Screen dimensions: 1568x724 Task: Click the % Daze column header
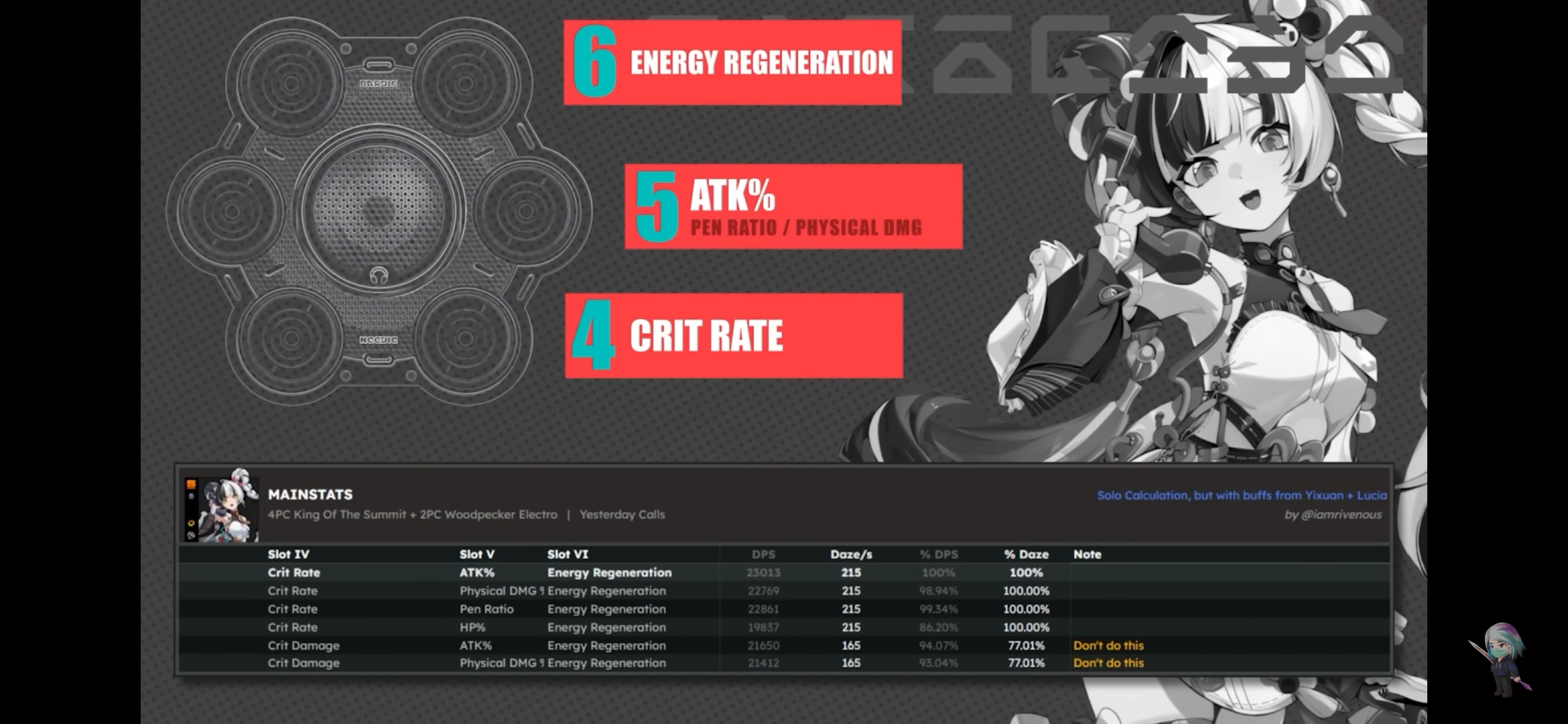point(1025,554)
